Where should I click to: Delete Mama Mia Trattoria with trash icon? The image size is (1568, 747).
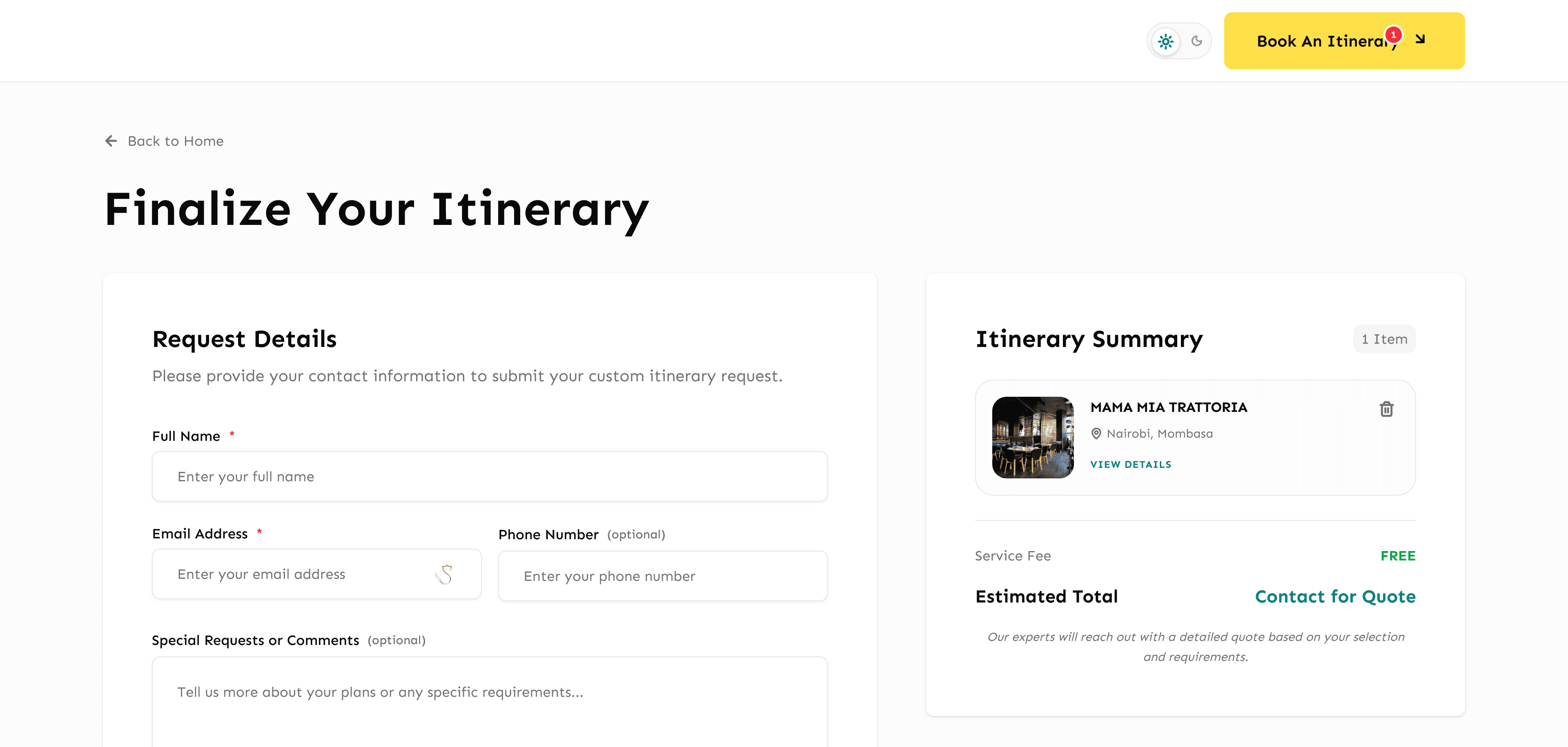point(1386,409)
